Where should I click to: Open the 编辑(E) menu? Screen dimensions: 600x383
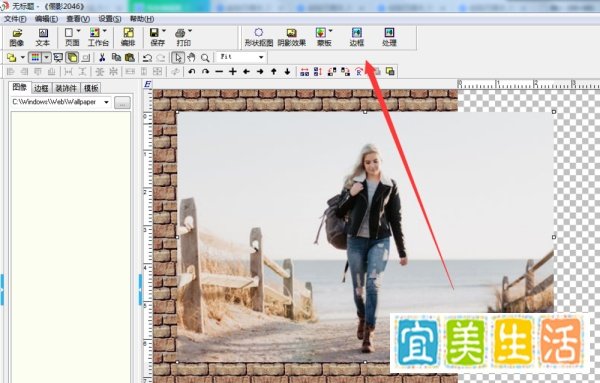tap(46, 19)
